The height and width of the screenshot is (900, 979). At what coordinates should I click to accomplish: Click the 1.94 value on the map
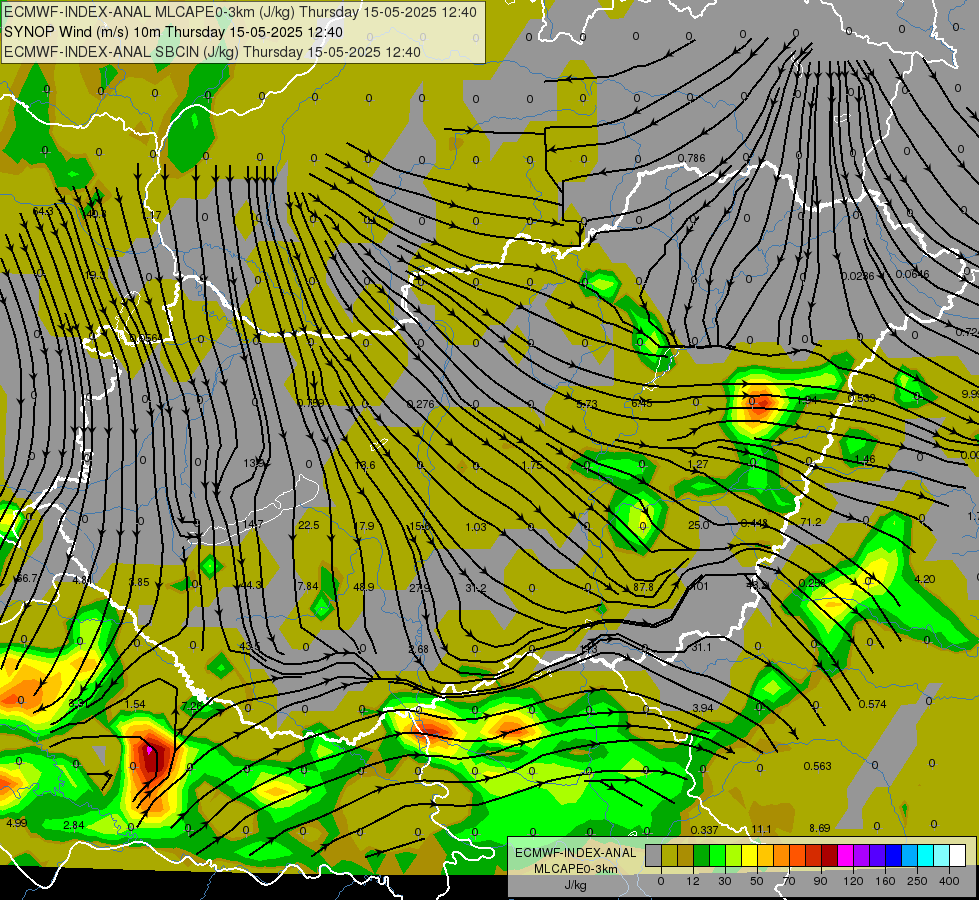(807, 400)
